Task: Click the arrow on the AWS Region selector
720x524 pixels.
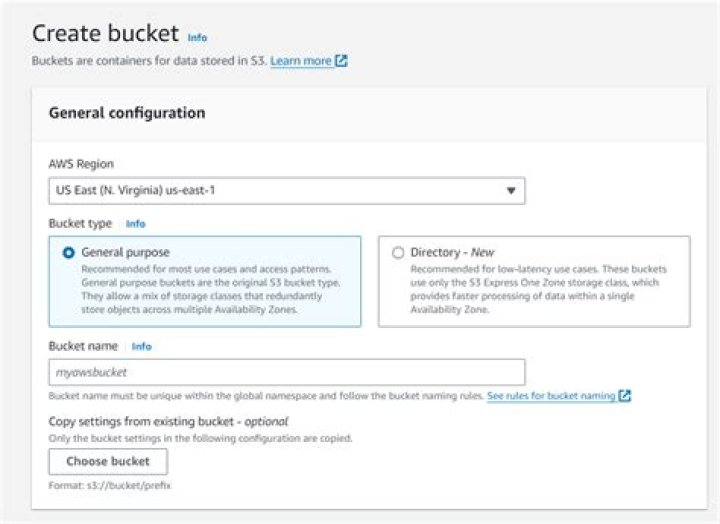Action: pos(510,190)
